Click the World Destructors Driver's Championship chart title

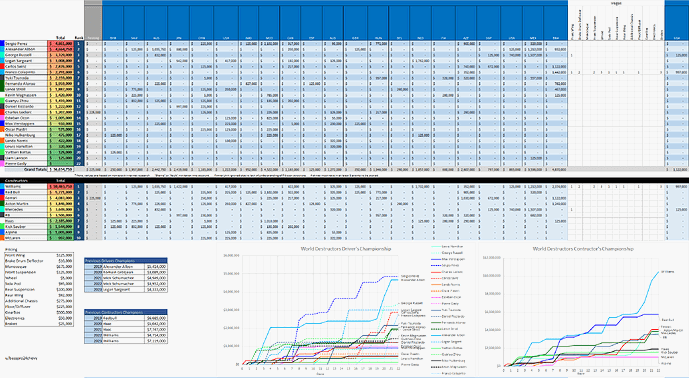[346, 249]
